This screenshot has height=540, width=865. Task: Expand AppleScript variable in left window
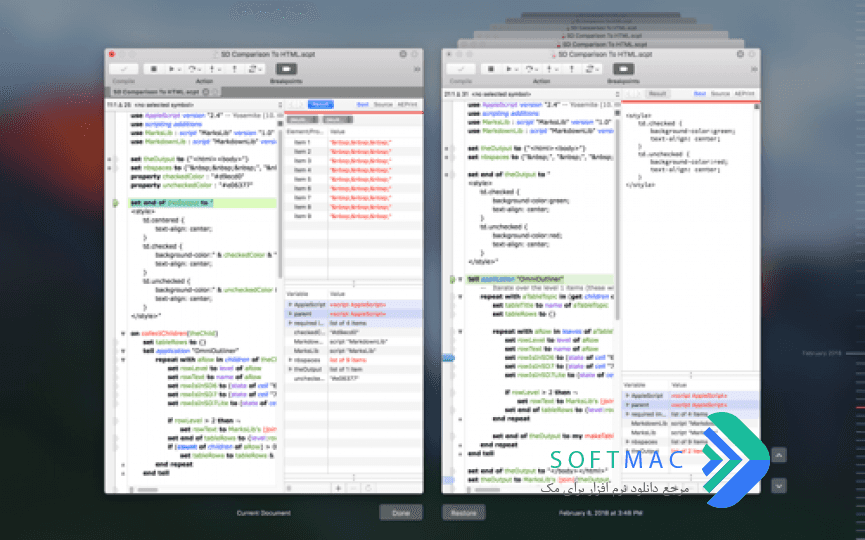(290, 304)
